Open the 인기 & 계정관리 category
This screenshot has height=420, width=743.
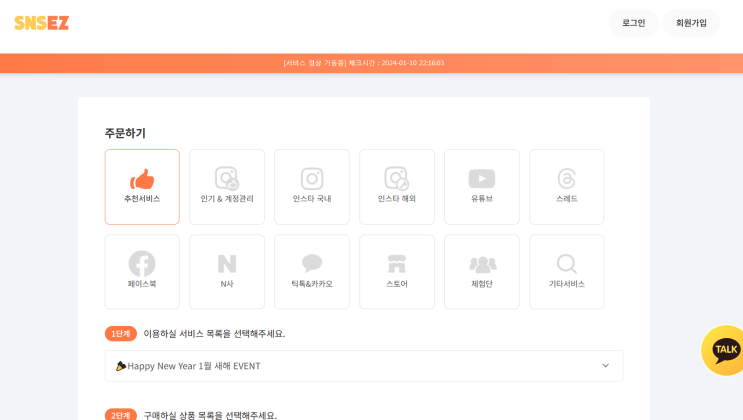(227, 187)
